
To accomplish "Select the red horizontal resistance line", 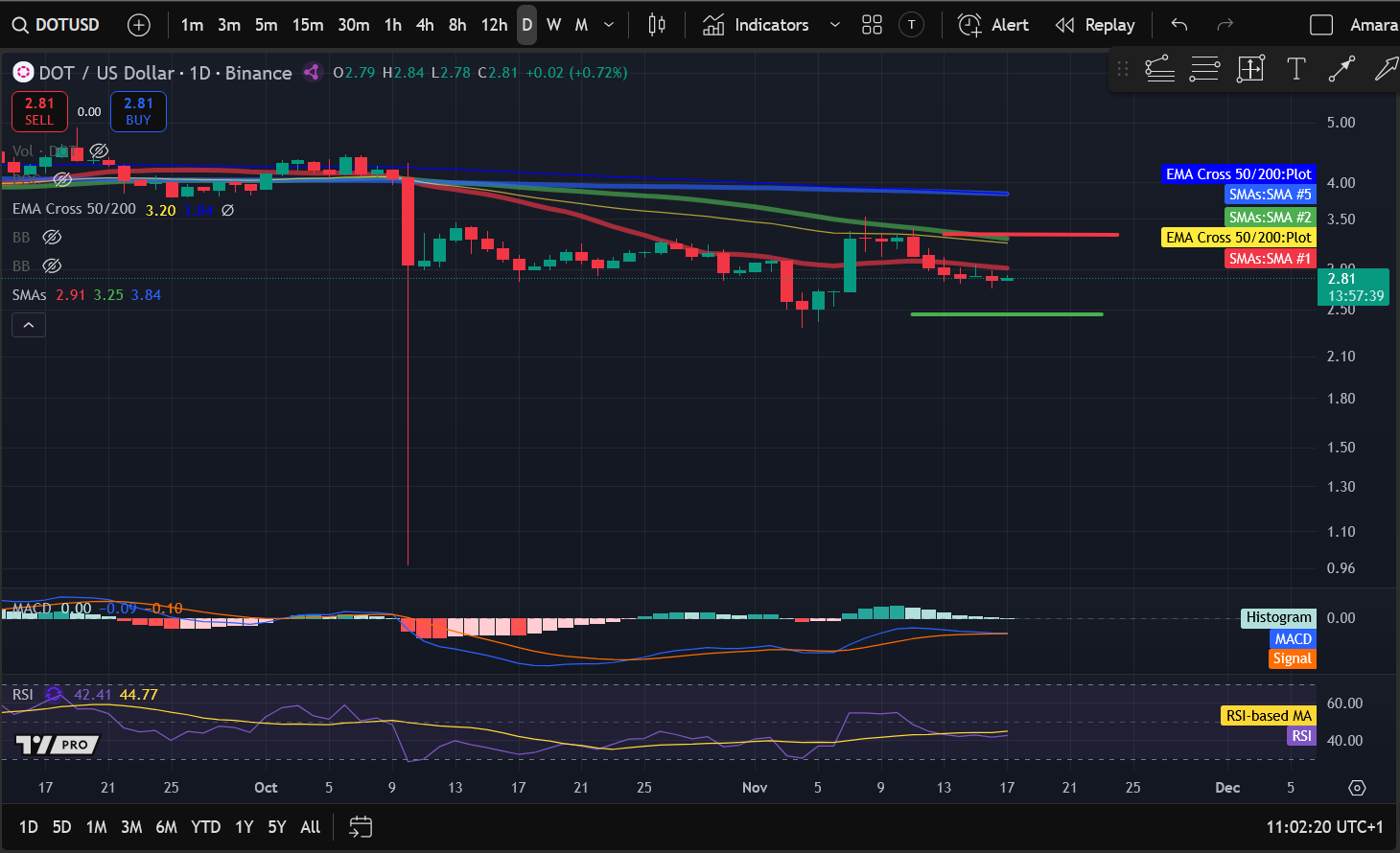I will point(1031,234).
